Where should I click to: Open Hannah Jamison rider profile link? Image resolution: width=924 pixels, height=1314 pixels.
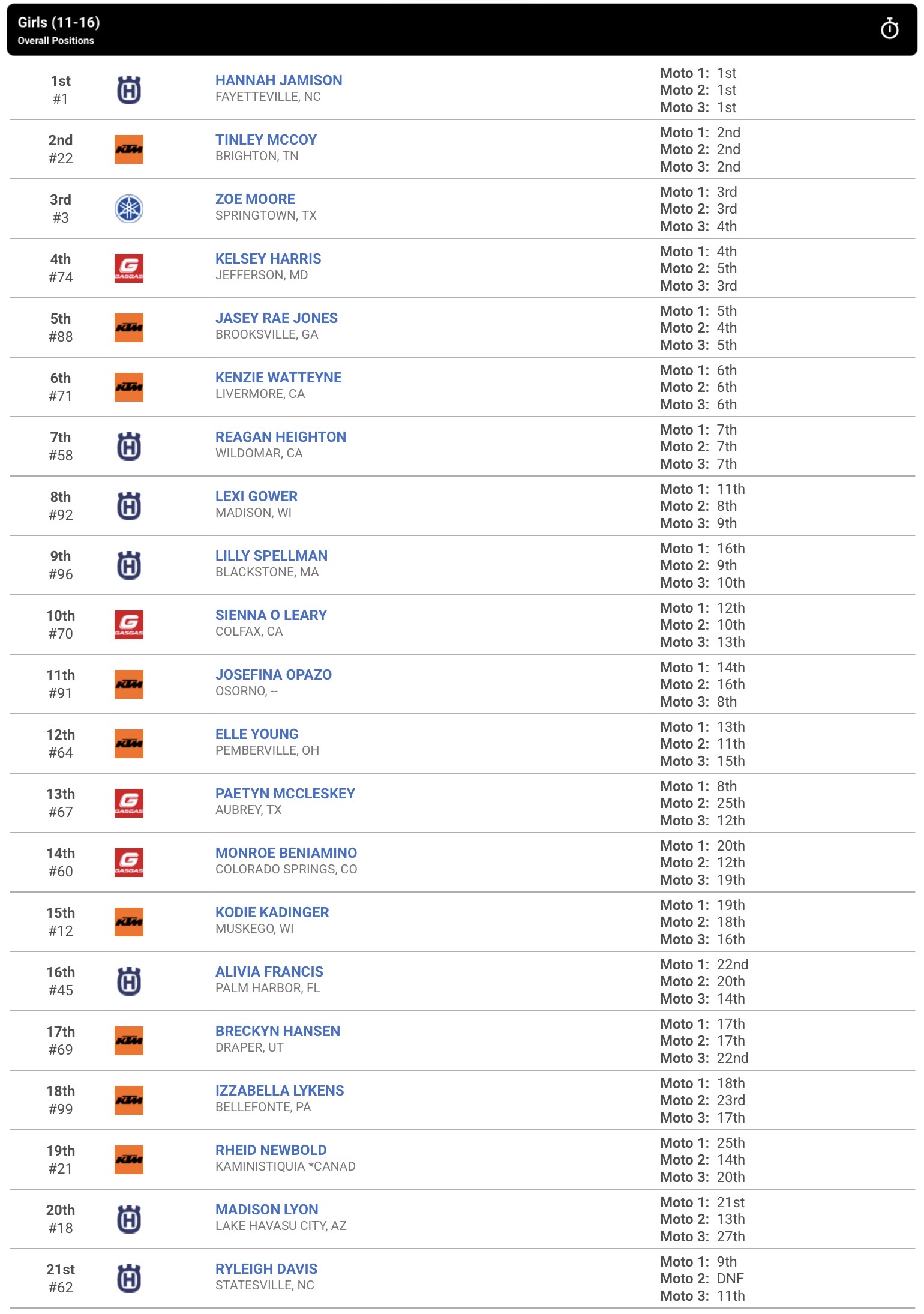[279, 80]
